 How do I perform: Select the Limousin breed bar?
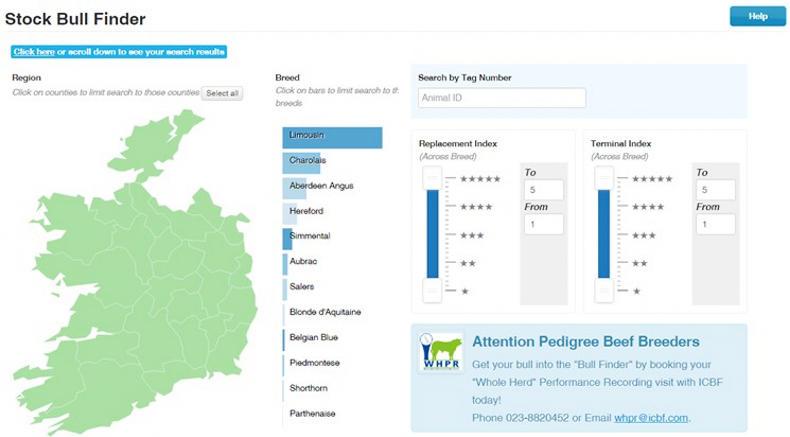(332, 136)
